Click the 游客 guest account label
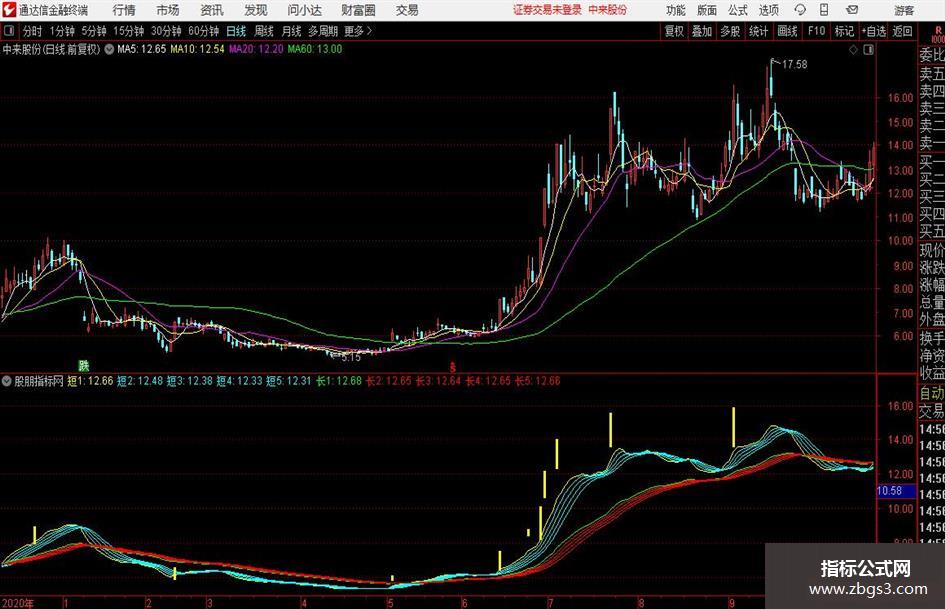 (904, 10)
